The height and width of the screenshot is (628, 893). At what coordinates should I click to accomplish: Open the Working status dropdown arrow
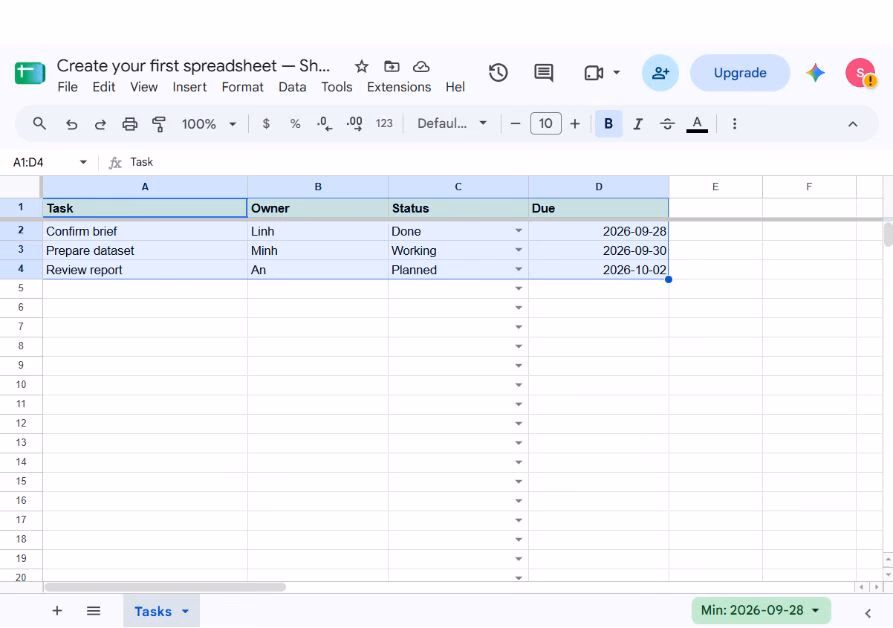[518, 250]
